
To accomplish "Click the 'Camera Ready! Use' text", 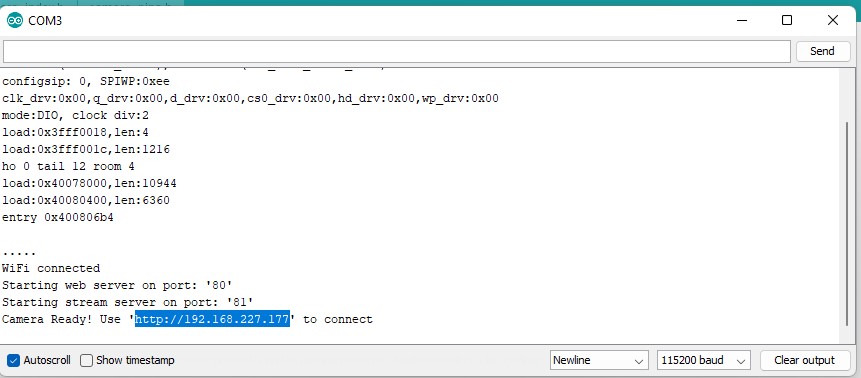I will (x=62, y=319).
